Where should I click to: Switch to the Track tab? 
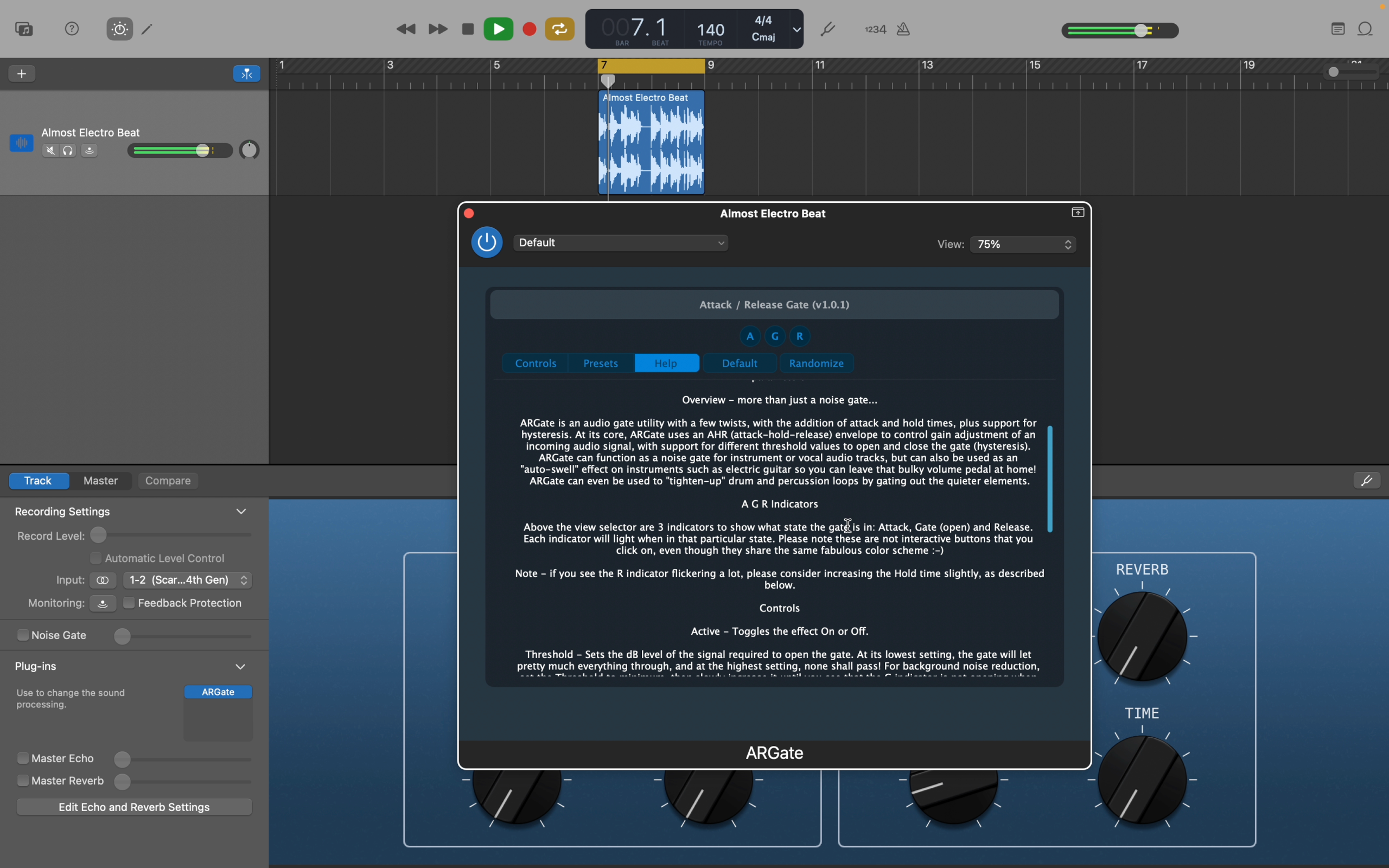click(x=39, y=481)
